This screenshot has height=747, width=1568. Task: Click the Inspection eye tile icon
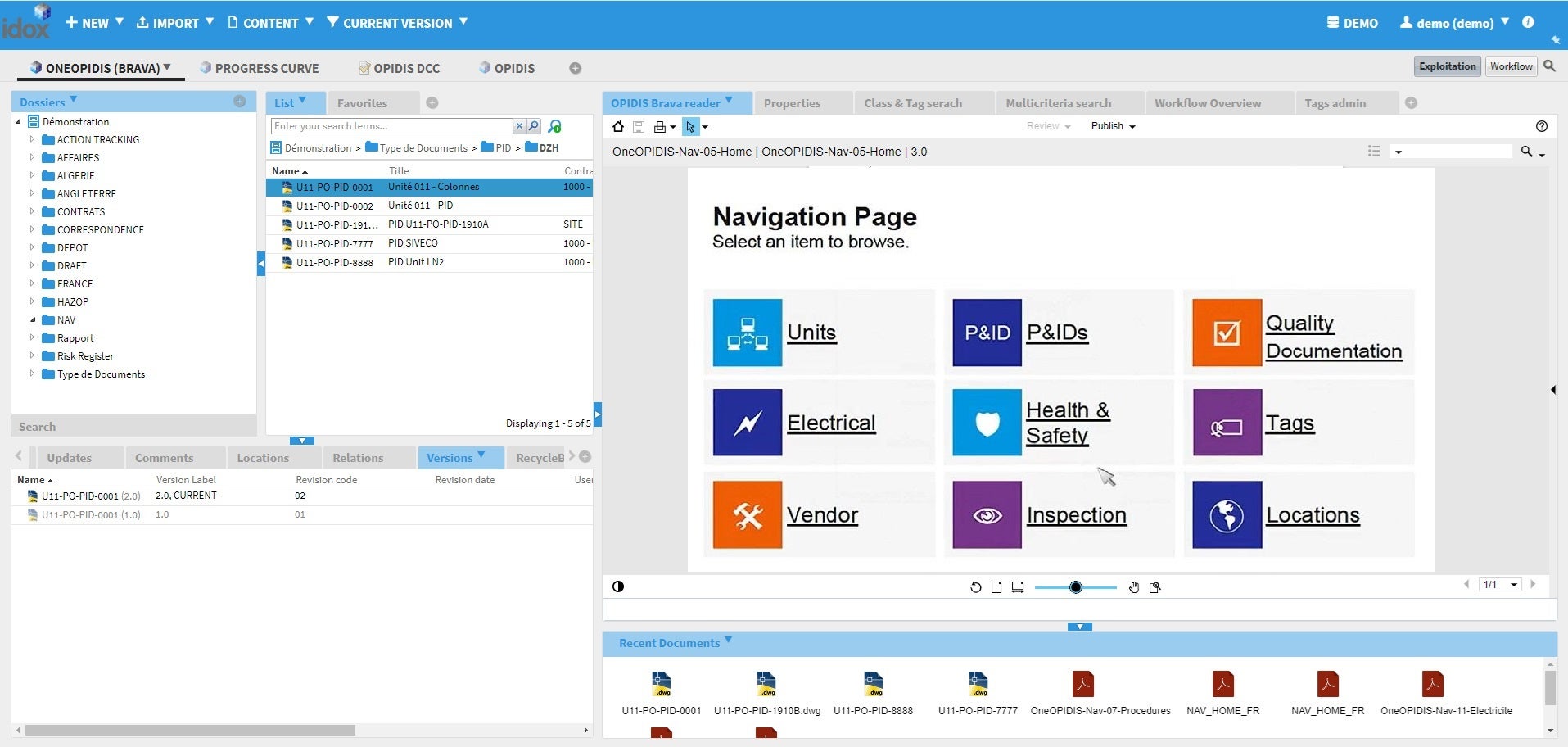pyautogui.click(x=987, y=514)
